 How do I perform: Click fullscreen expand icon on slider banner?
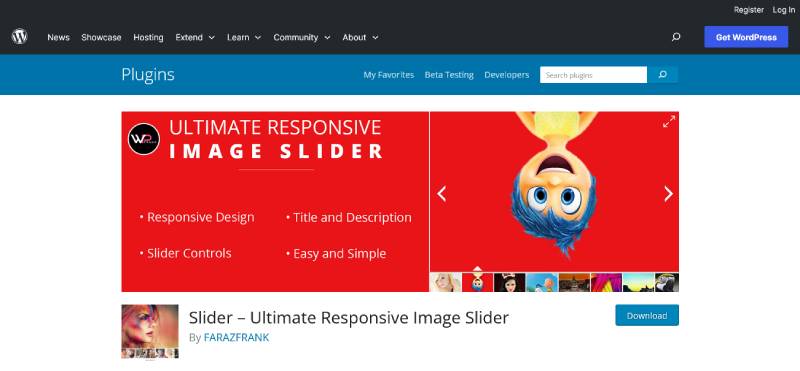tap(668, 121)
